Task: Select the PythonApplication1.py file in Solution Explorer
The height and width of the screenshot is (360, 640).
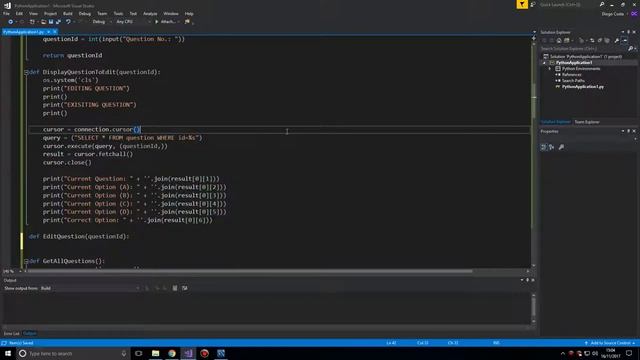Action: click(x=582, y=87)
